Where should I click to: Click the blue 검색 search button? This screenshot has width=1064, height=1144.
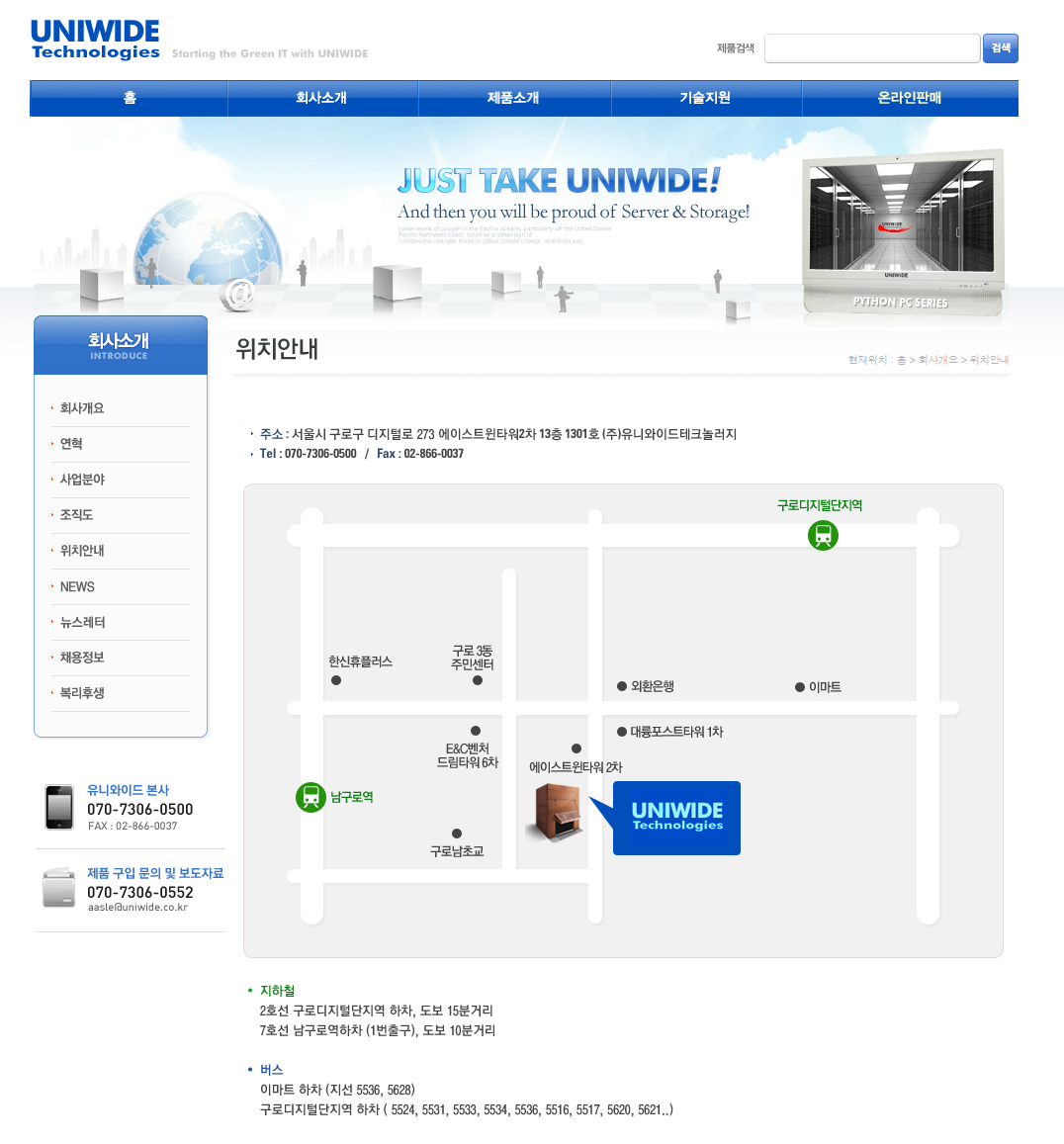pos(1001,48)
